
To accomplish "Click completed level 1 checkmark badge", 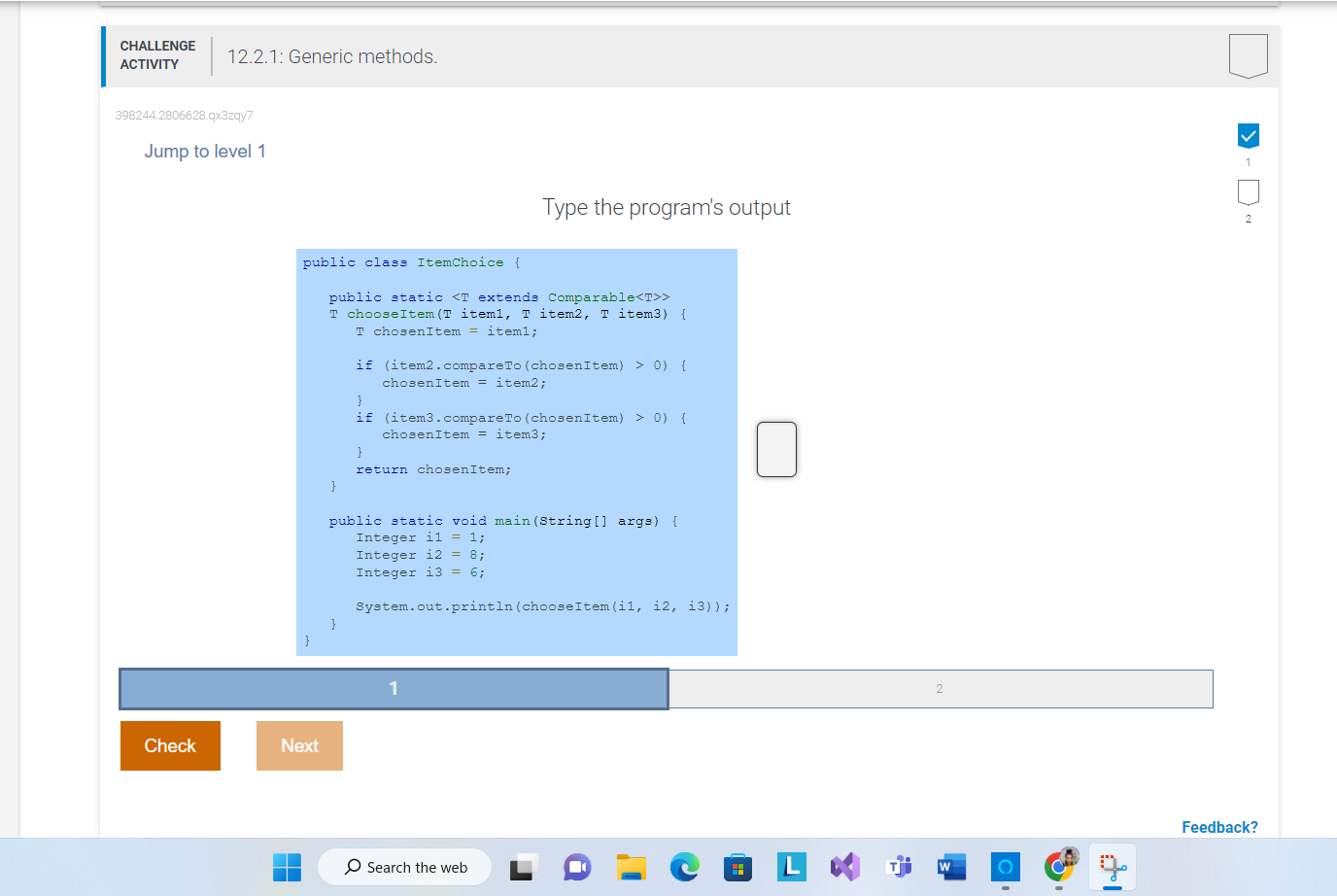I will coord(1249,136).
